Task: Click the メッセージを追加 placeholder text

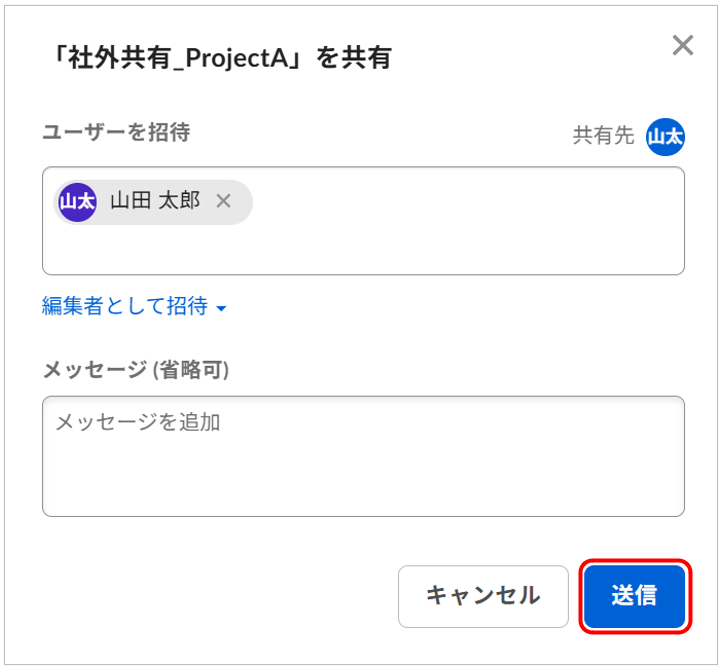Action: click(137, 422)
